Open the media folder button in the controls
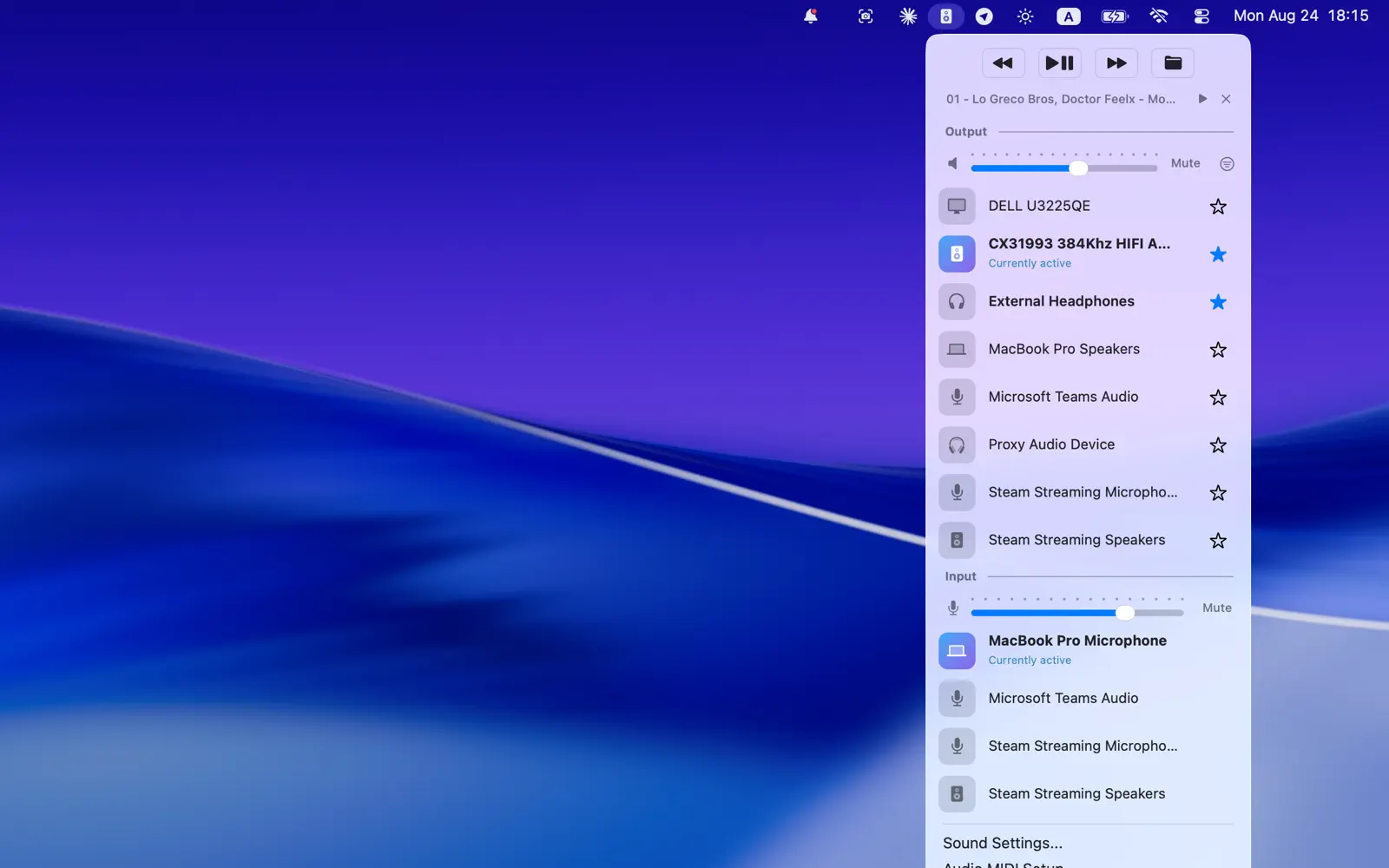The height and width of the screenshot is (868, 1389). pyautogui.click(x=1173, y=62)
